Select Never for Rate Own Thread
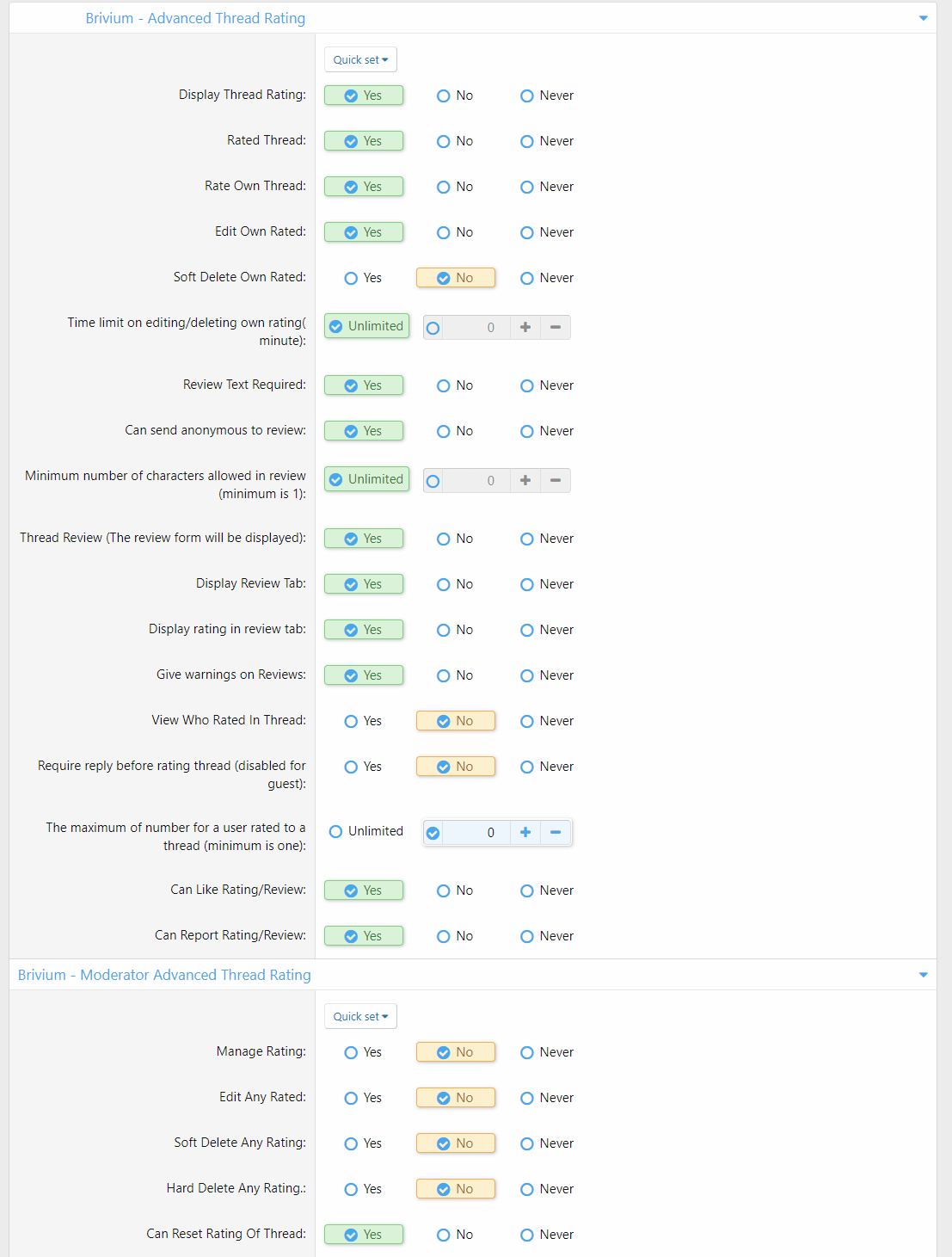 tap(546, 187)
